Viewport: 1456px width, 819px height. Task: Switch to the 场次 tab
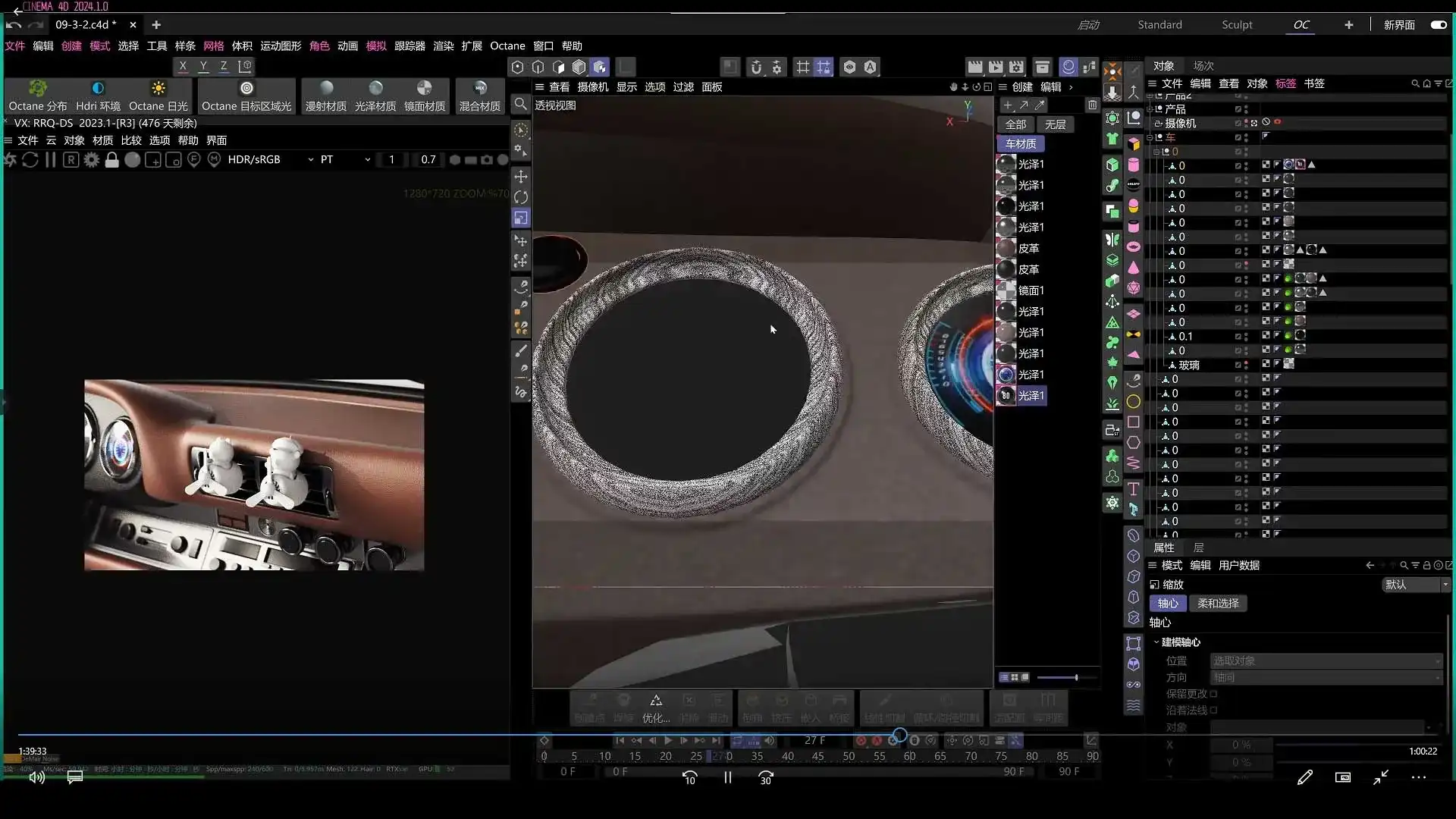click(1203, 66)
